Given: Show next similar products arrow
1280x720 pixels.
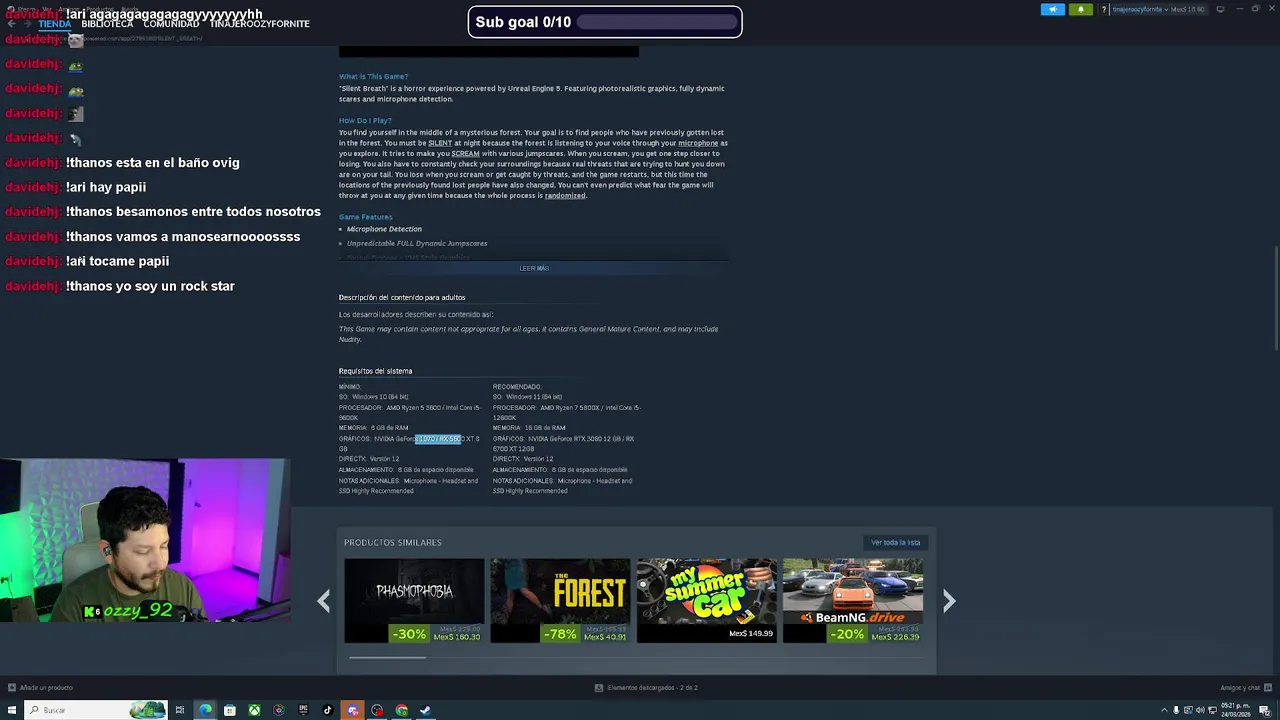Looking at the screenshot, I should click(x=949, y=600).
